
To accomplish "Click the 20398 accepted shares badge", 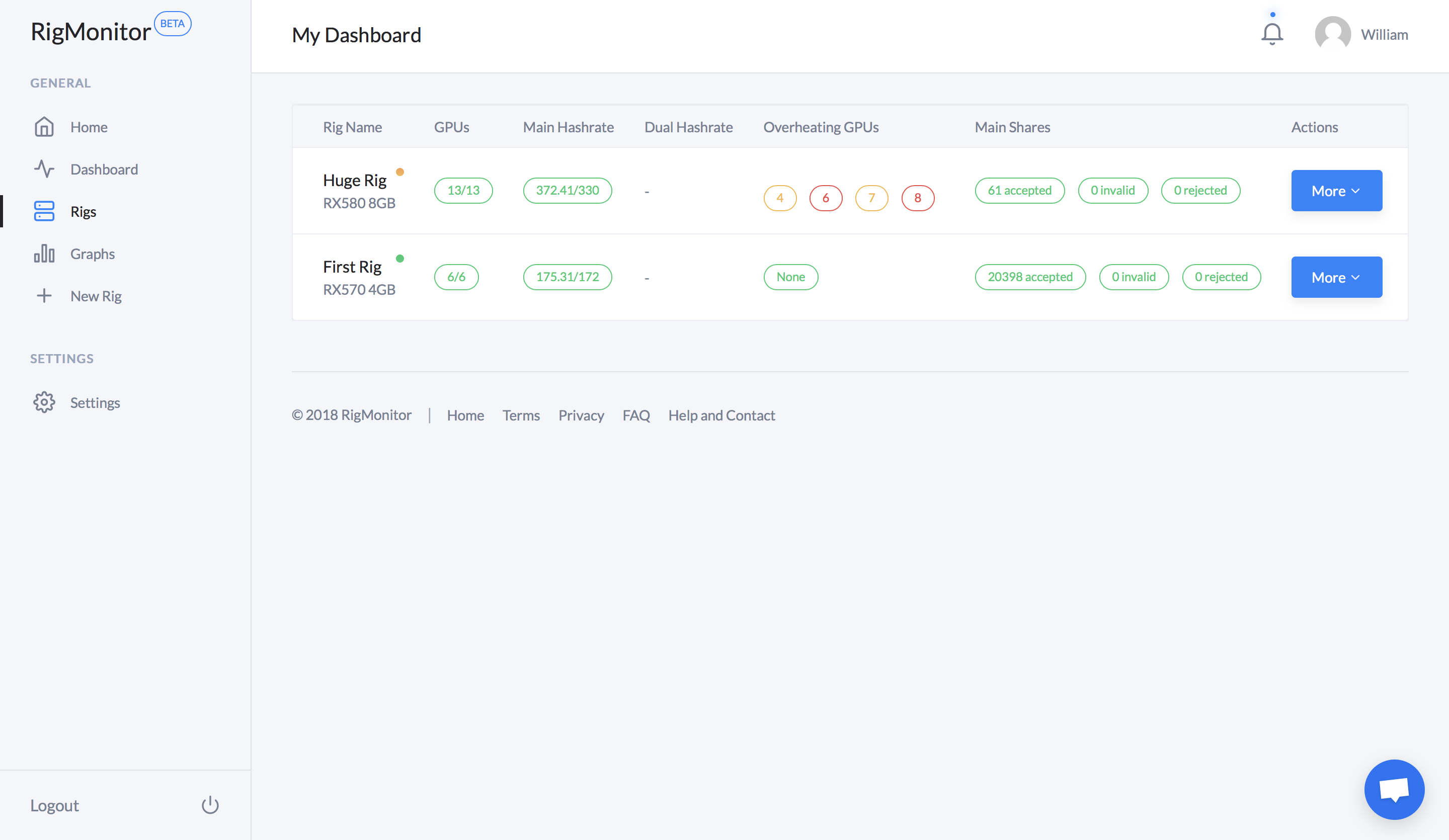I will point(1030,277).
